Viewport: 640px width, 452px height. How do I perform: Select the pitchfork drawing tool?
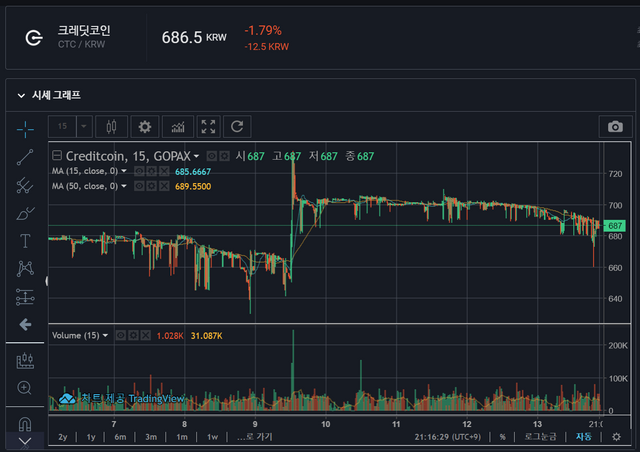(x=25, y=185)
